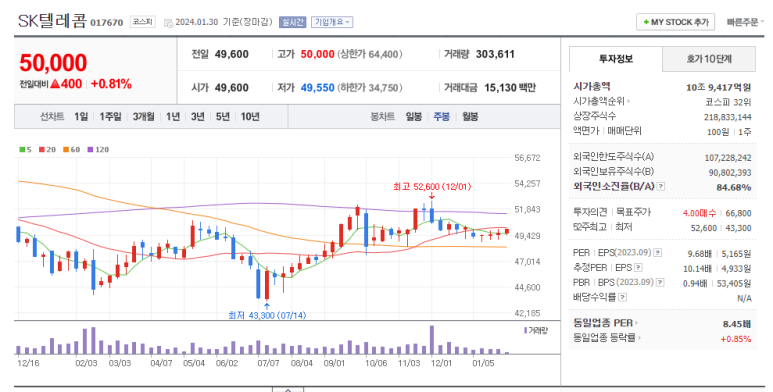Click the 07/07 date axis label
773x392 pixels.
(268, 363)
